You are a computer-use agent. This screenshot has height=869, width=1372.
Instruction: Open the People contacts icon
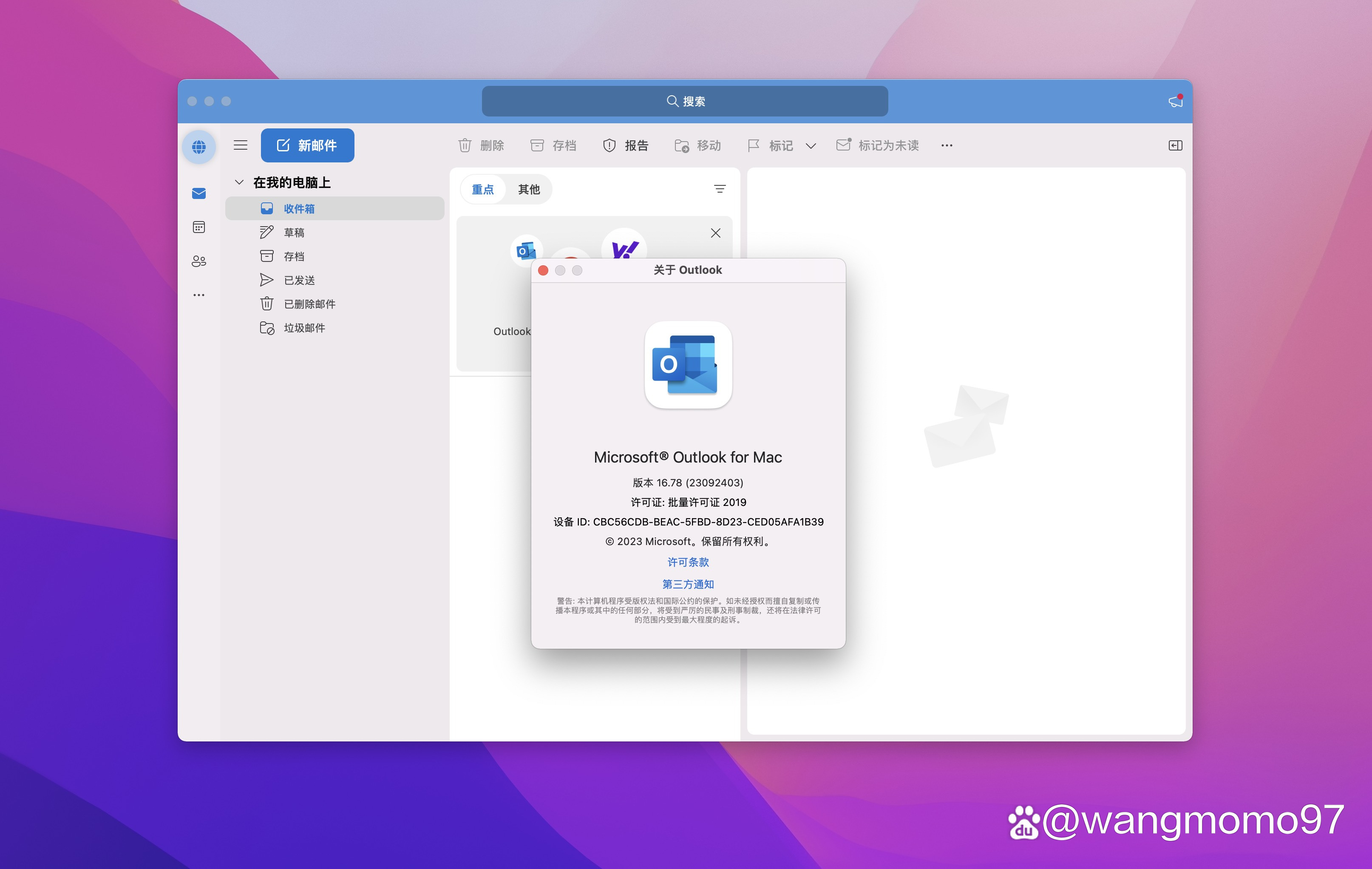click(199, 261)
